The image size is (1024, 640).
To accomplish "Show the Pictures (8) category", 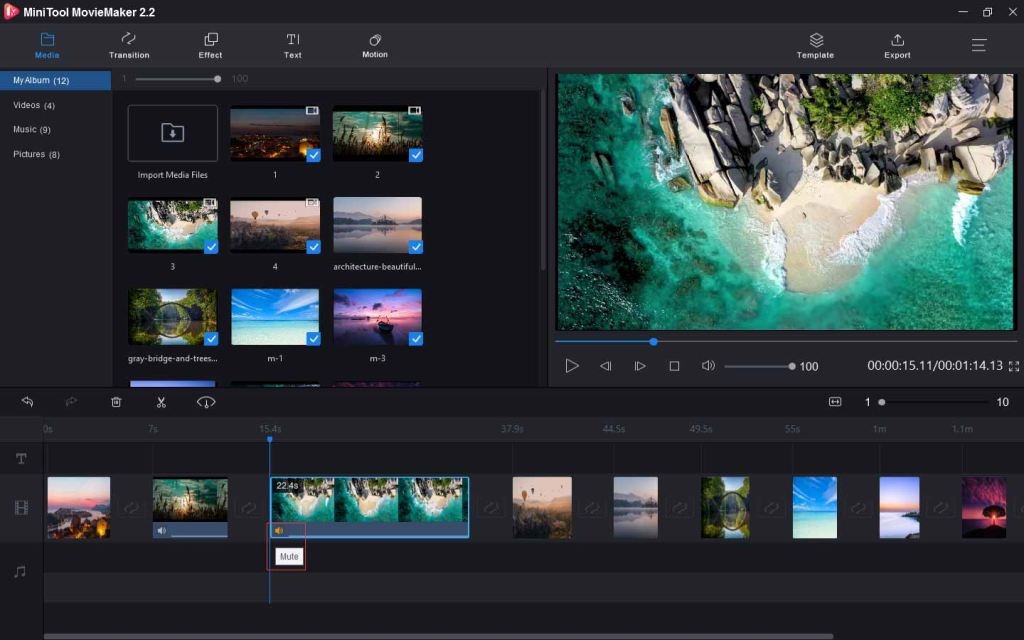I will (x=36, y=154).
